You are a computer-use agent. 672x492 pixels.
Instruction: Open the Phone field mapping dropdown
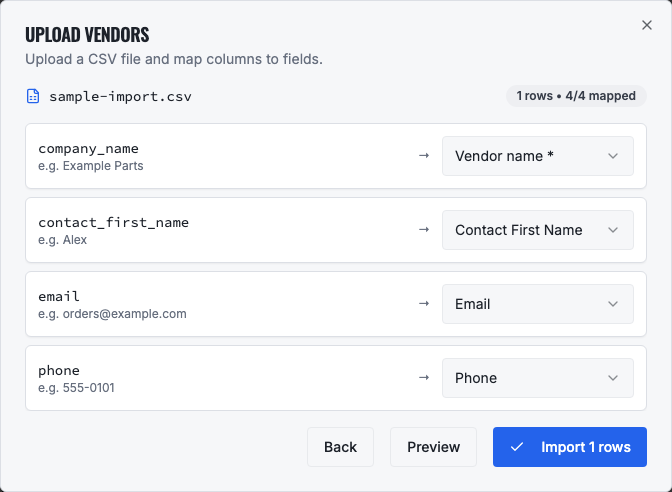click(x=538, y=378)
